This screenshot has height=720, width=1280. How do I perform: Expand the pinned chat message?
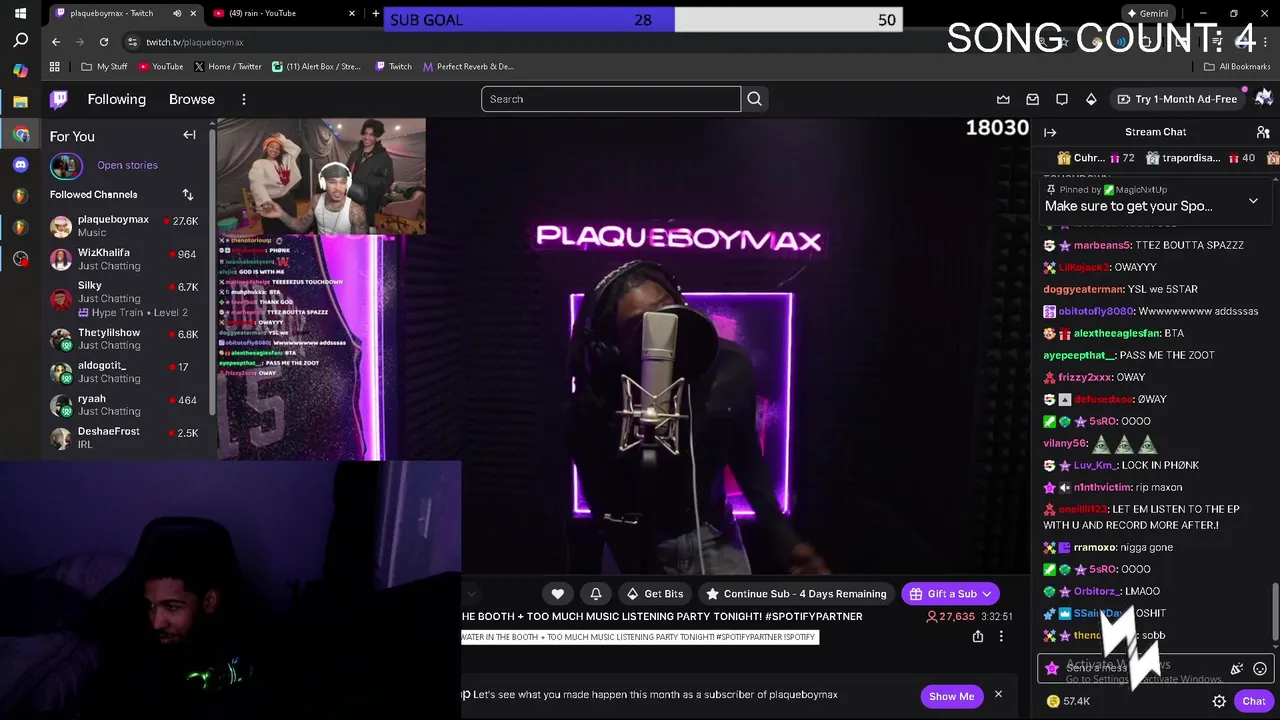(1253, 201)
